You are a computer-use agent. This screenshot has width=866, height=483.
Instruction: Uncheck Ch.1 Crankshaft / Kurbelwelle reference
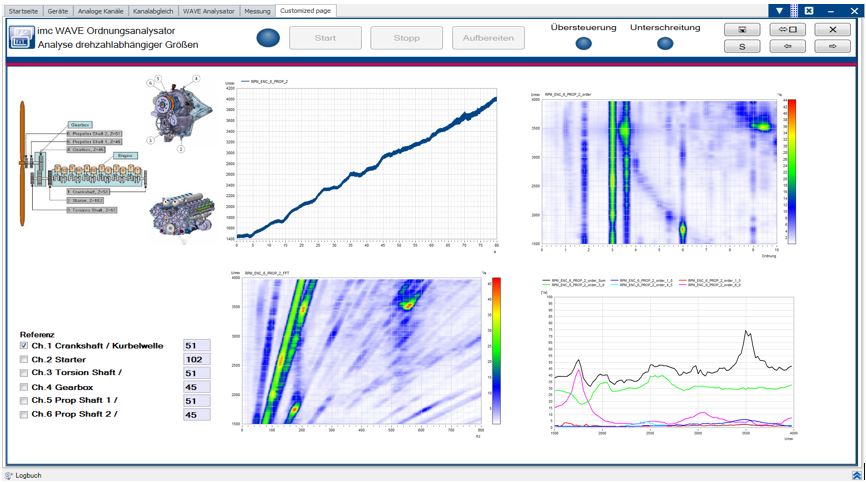(x=24, y=346)
